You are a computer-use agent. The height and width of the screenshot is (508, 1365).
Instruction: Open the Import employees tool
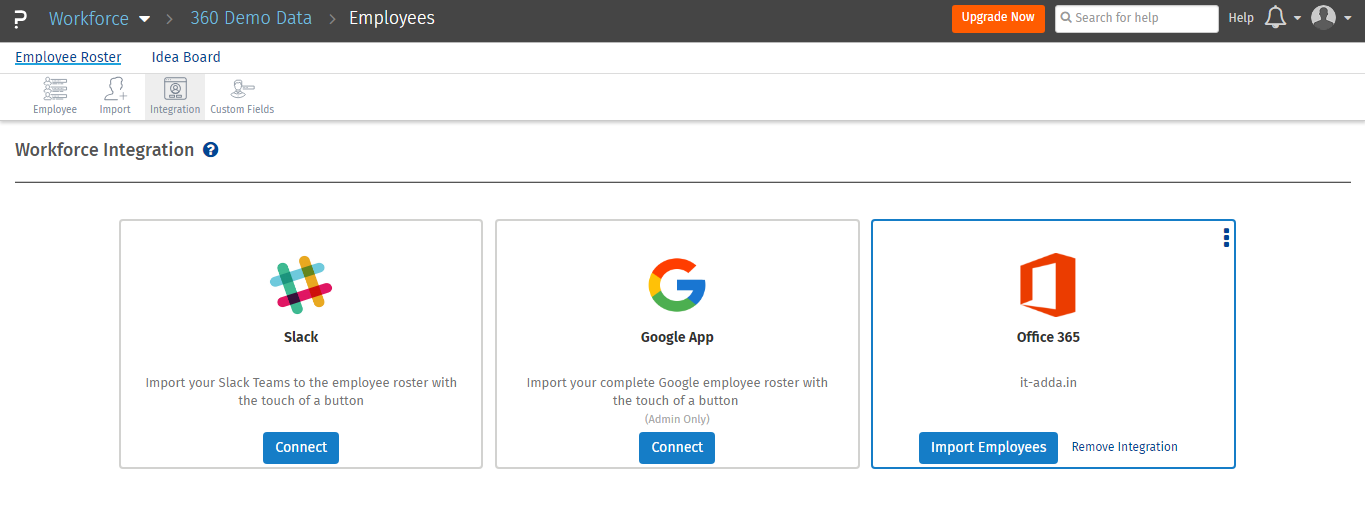[x=115, y=96]
